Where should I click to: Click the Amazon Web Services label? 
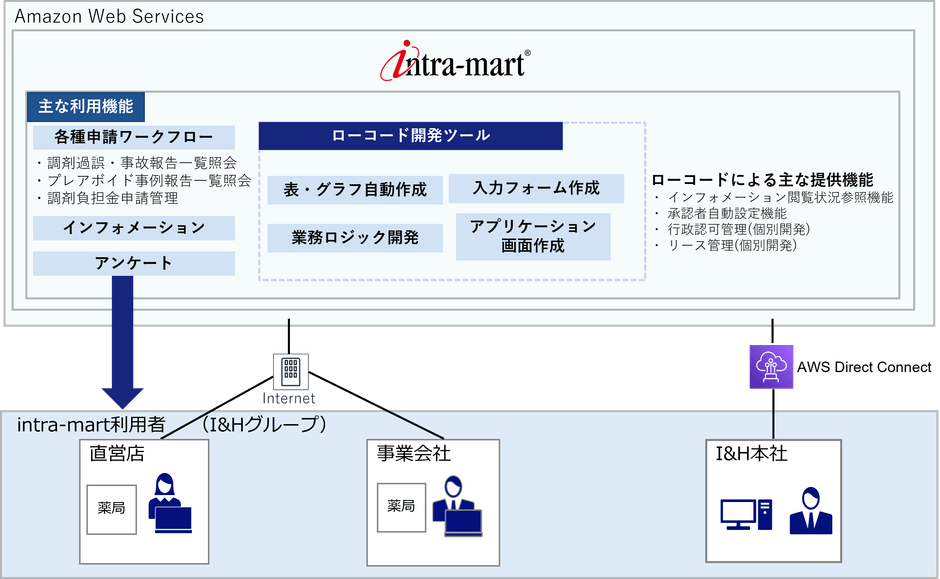pyautogui.click(x=109, y=16)
